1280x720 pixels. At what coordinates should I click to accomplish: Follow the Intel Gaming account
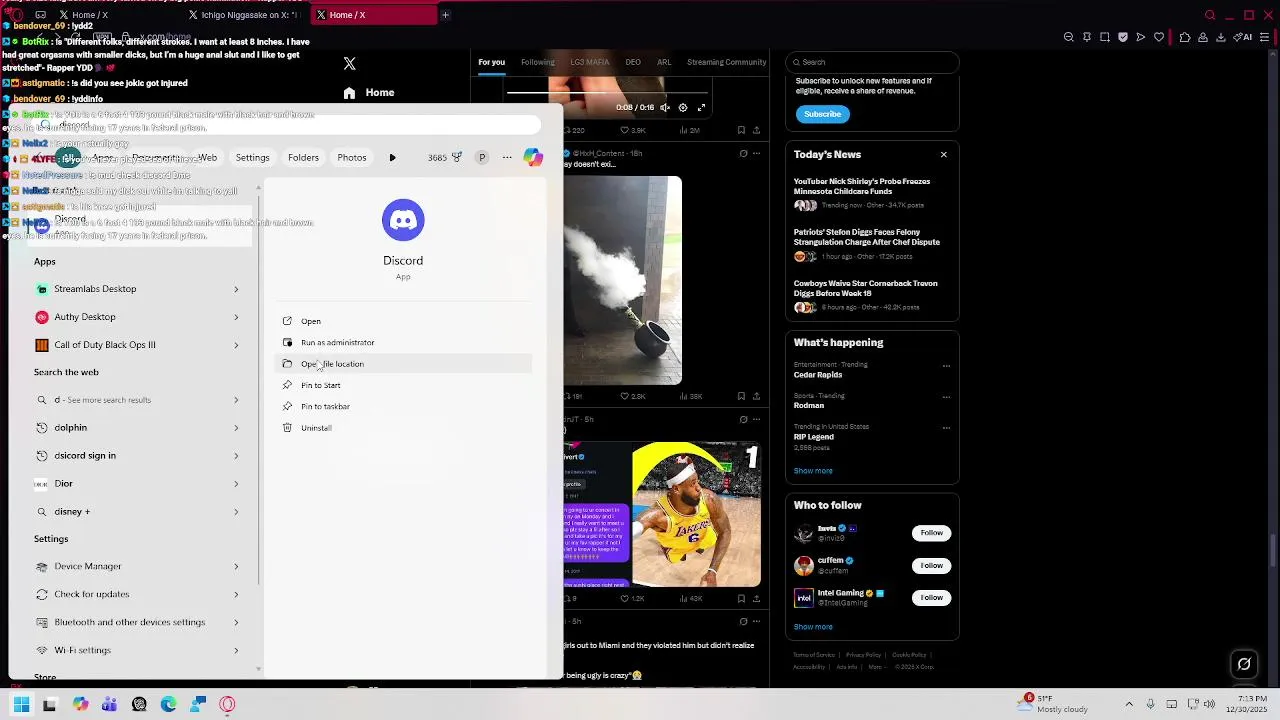(931, 597)
